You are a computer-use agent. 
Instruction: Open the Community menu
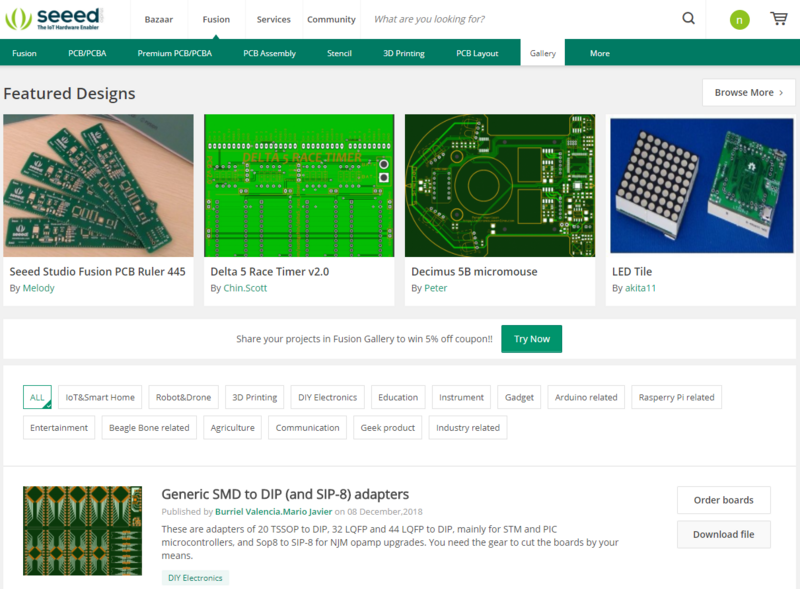point(331,19)
